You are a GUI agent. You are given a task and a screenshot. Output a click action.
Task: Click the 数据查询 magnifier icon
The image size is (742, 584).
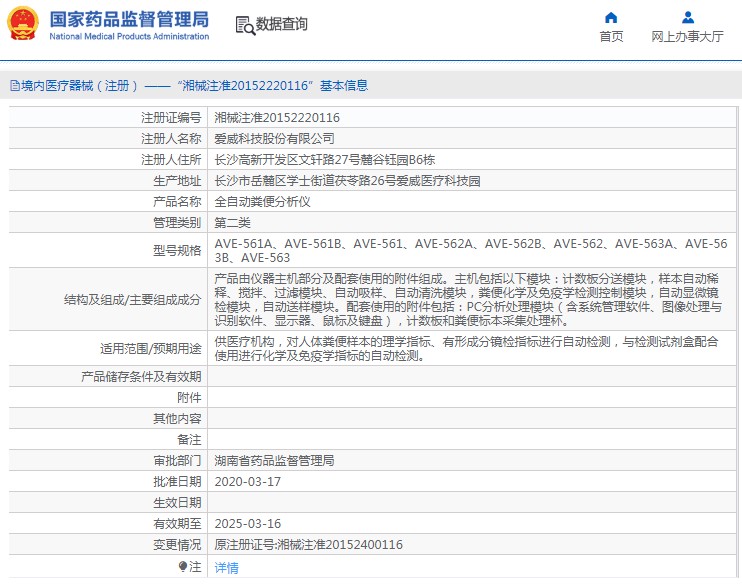(x=244, y=24)
